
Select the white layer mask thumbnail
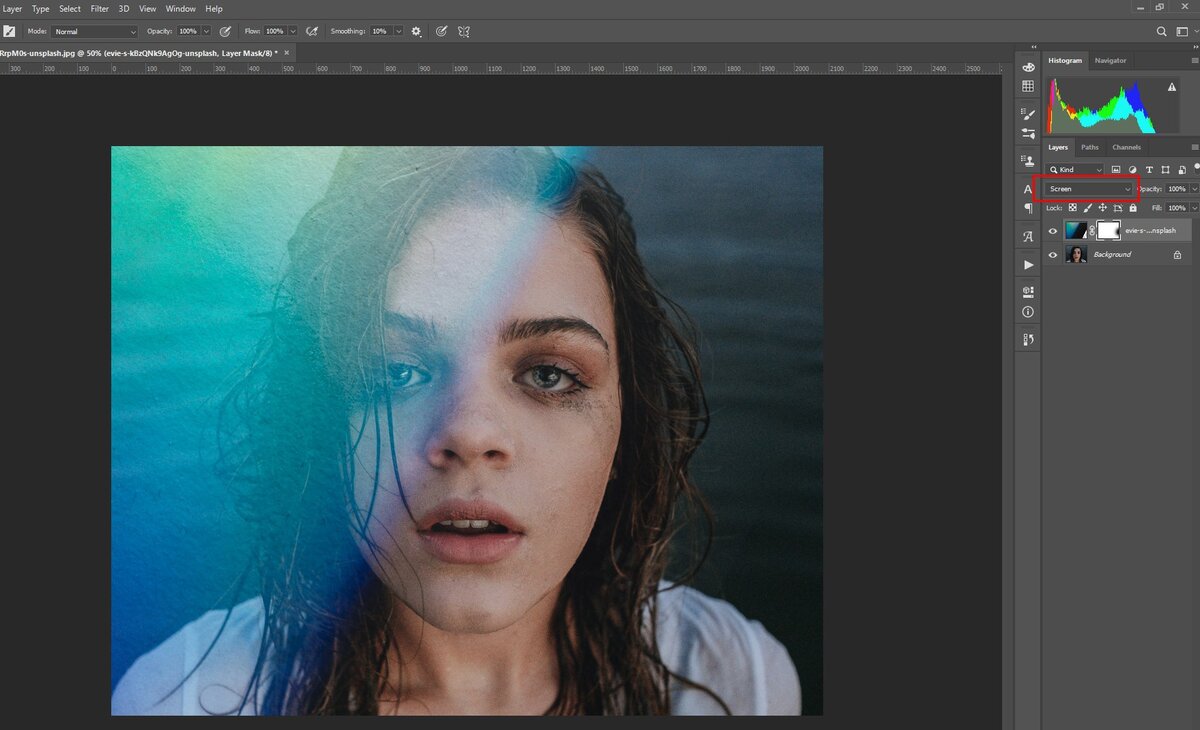coord(1109,231)
